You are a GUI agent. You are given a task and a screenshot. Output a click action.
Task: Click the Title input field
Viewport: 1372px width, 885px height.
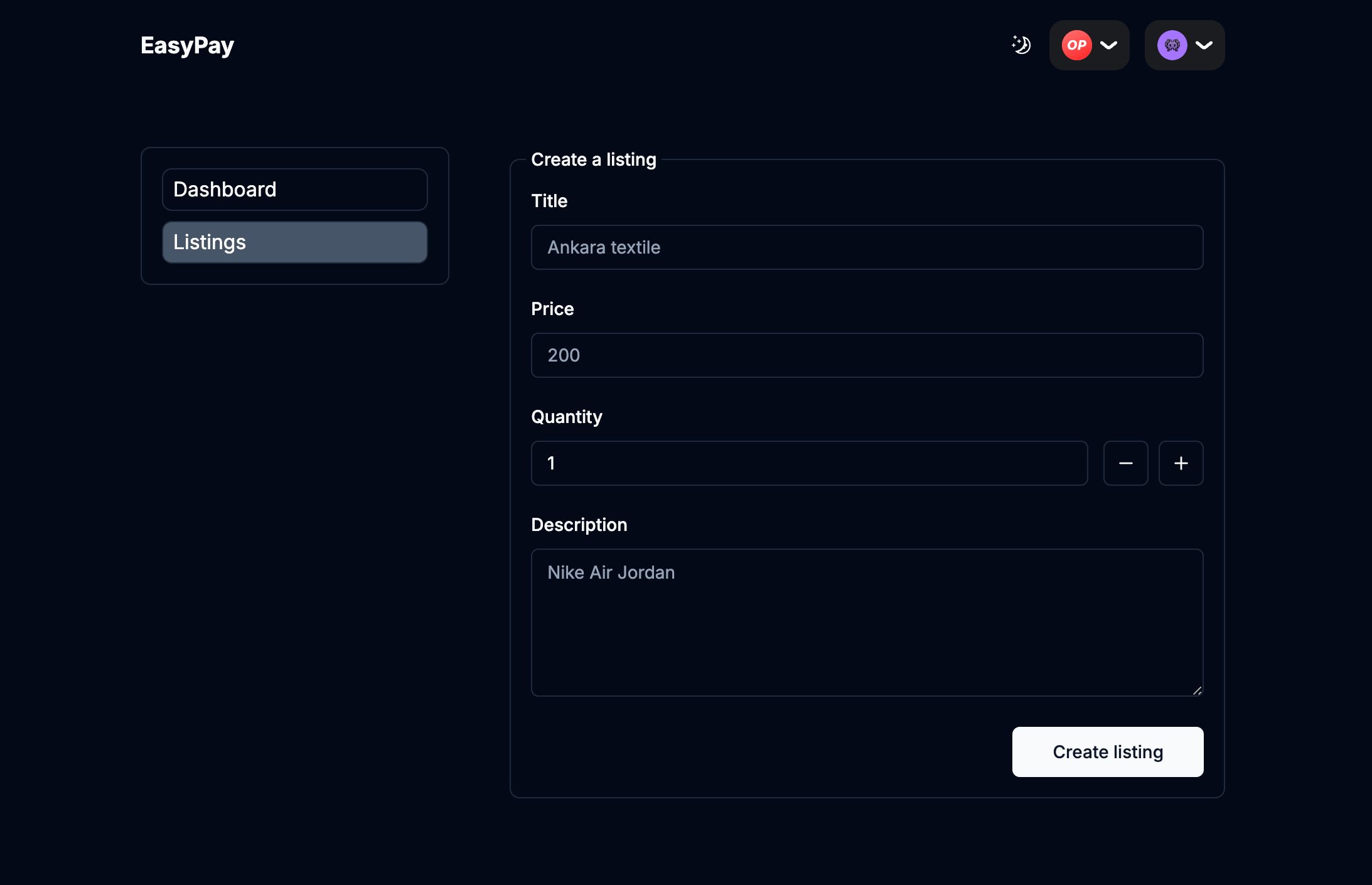(866, 247)
